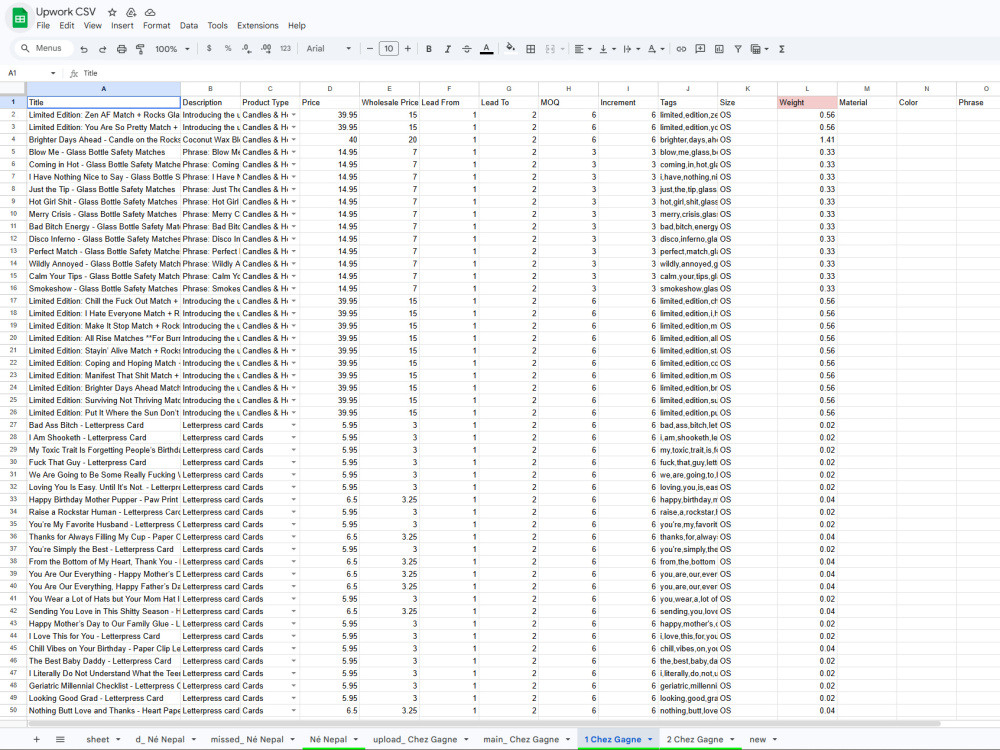Select the Paint format tool
Screen dimensions: 1000x750
pyautogui.click(x=140, y=48)
